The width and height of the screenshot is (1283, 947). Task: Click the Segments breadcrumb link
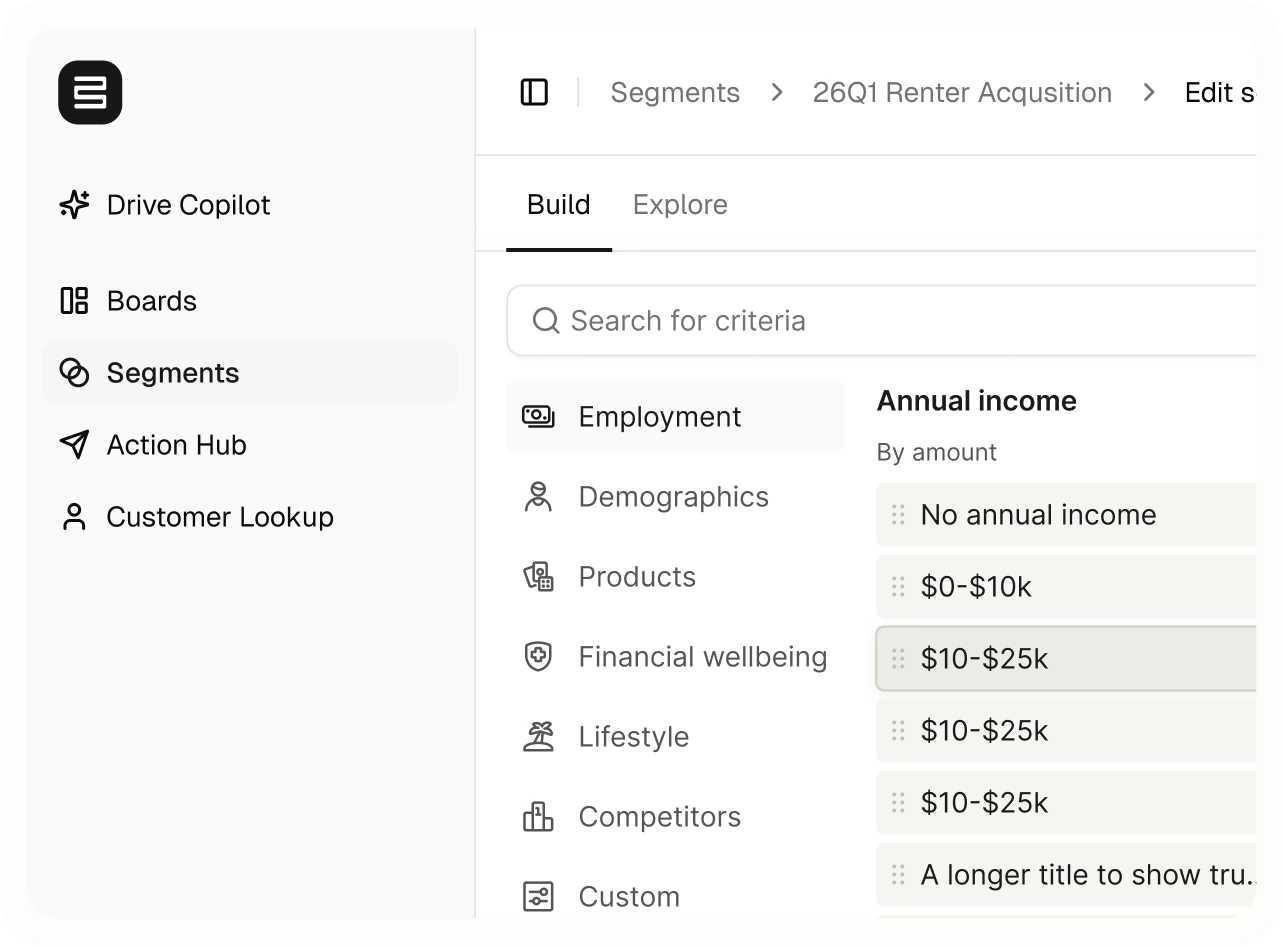[675, 93]
